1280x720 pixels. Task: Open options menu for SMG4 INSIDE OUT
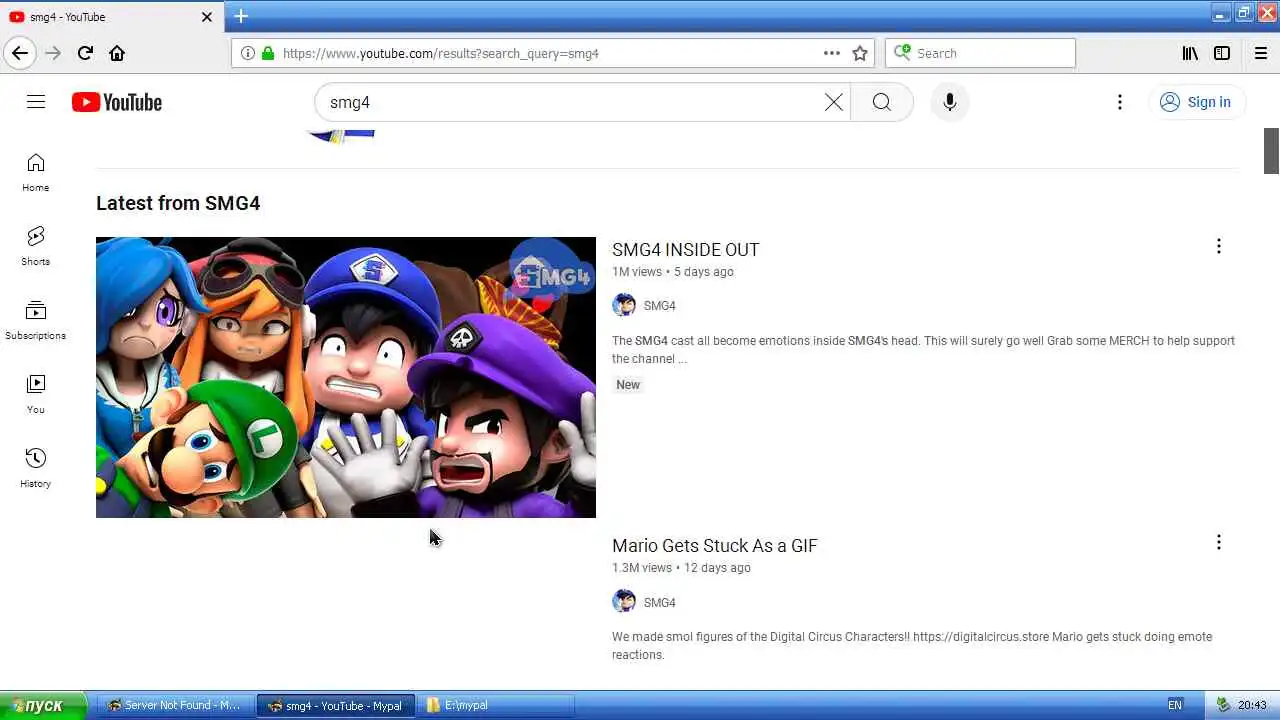(x=1218, y=246)
